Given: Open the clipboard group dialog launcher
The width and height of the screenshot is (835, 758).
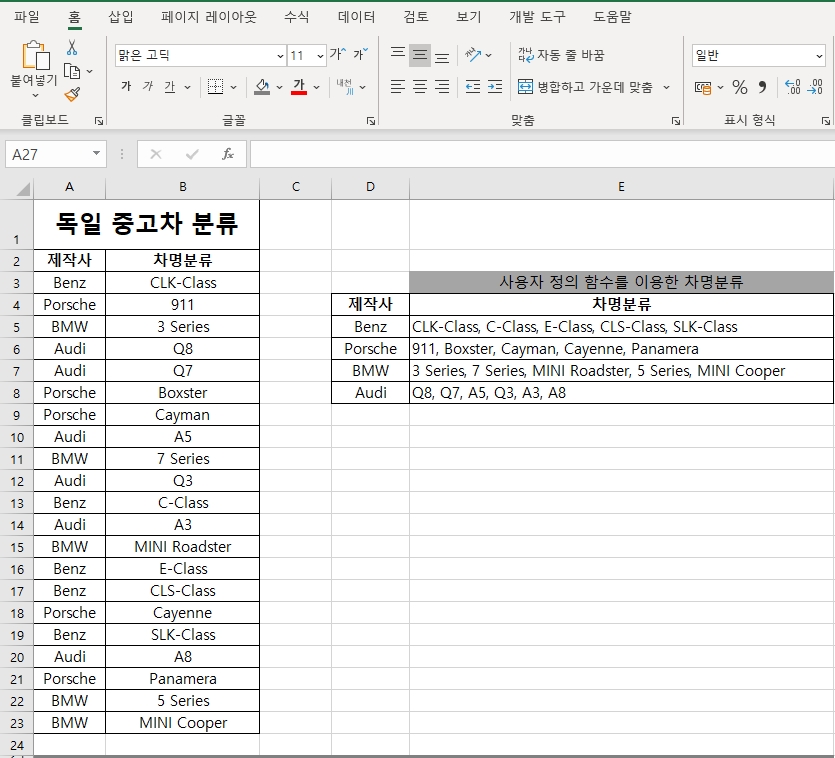Looking at the screenshot, I should pos(99,121).
